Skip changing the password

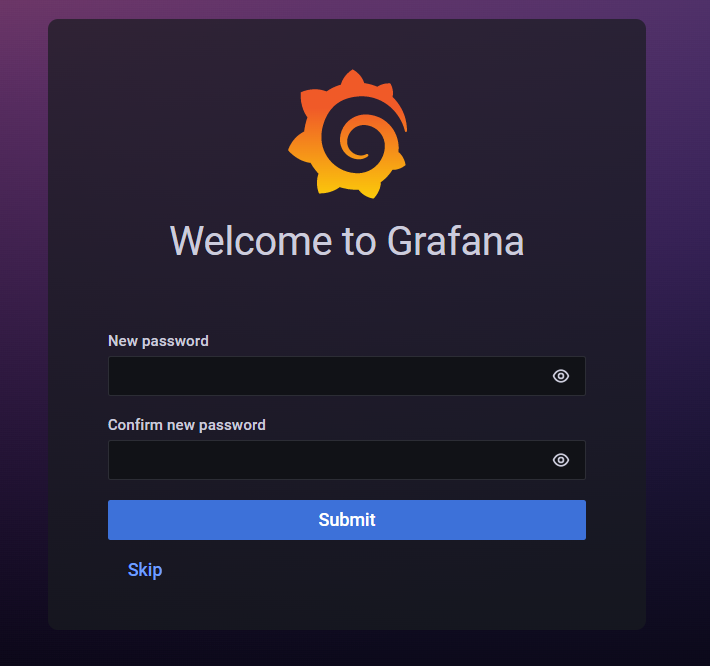click(145, 570)
